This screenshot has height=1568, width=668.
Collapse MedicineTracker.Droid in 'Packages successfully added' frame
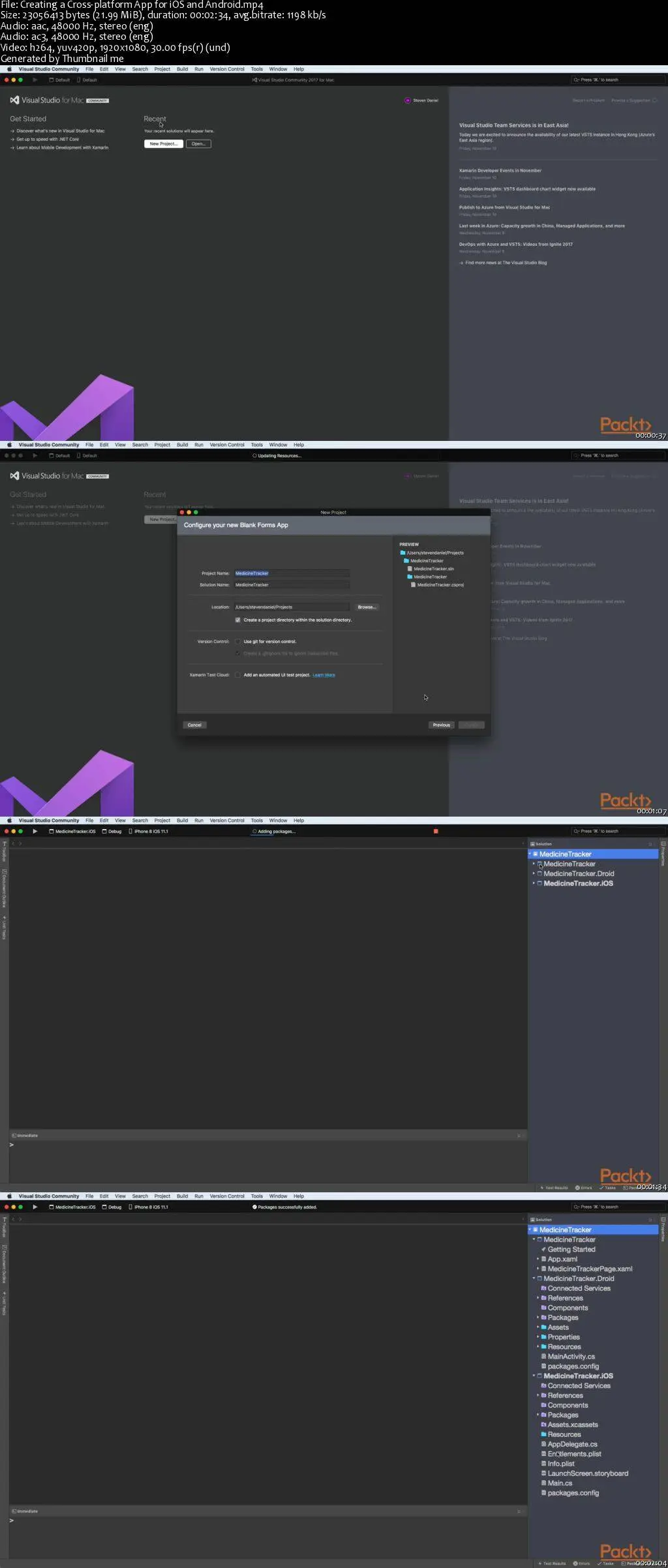(534, 1278)
